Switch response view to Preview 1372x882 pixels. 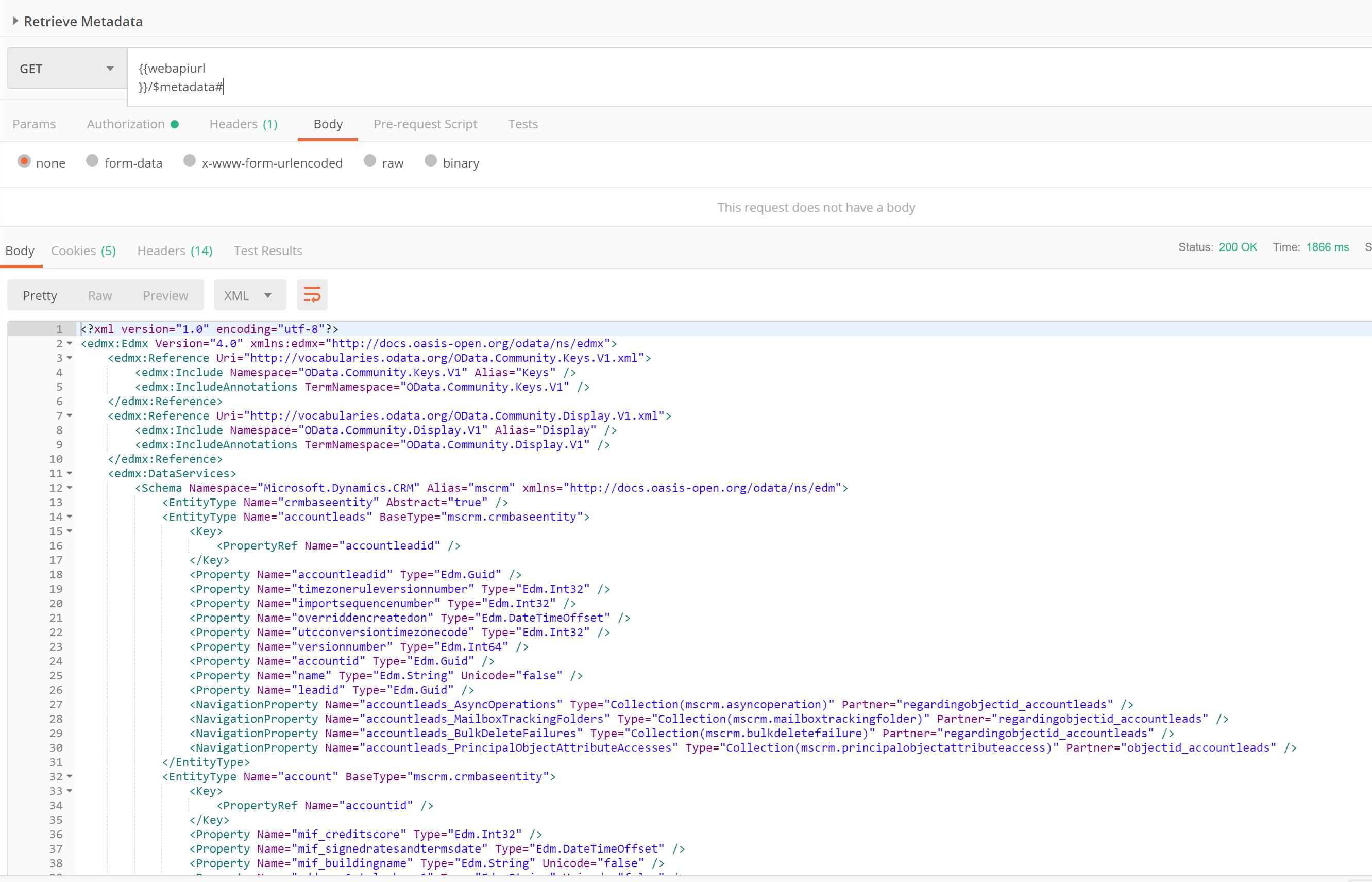click(165, 295)
